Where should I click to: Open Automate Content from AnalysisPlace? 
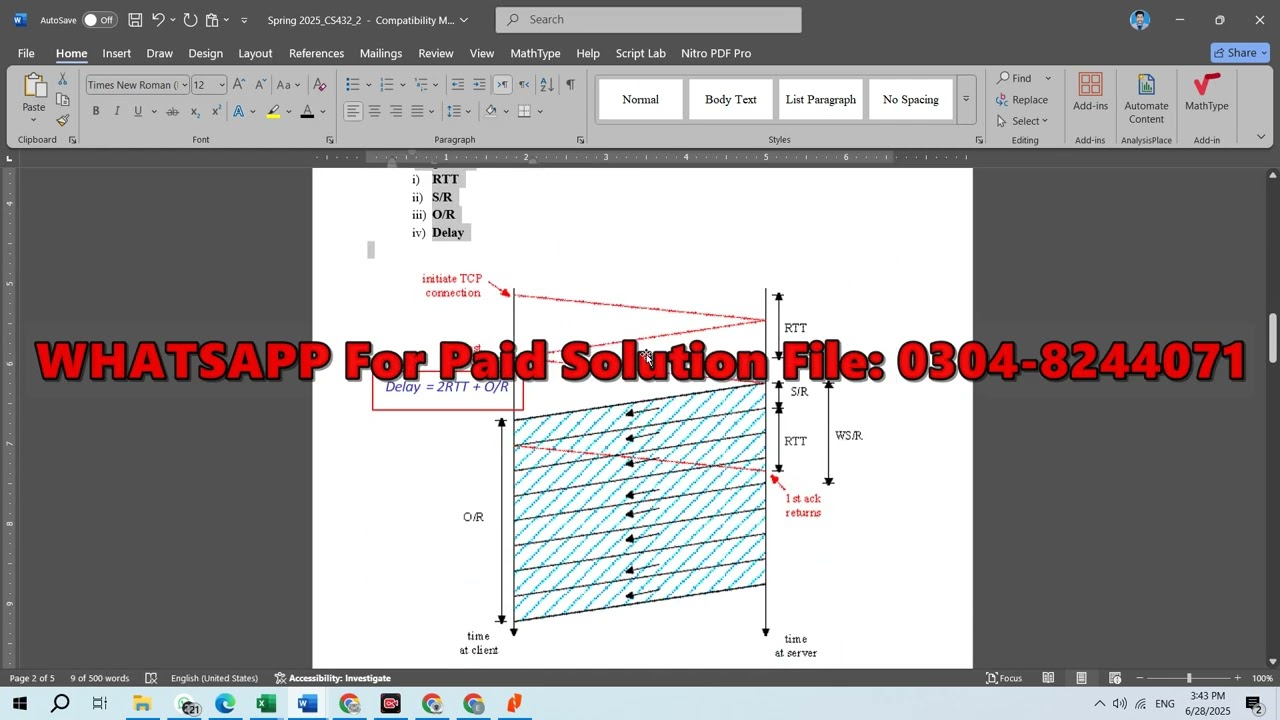(1146, 99)
